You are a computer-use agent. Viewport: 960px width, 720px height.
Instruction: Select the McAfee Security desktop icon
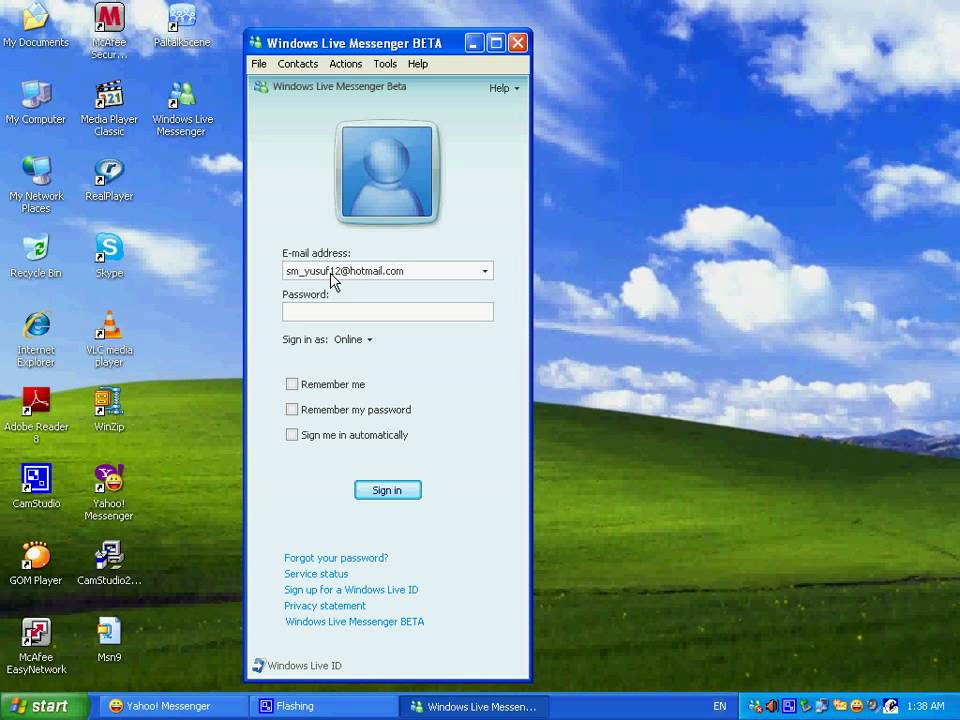tap(109, 29)
